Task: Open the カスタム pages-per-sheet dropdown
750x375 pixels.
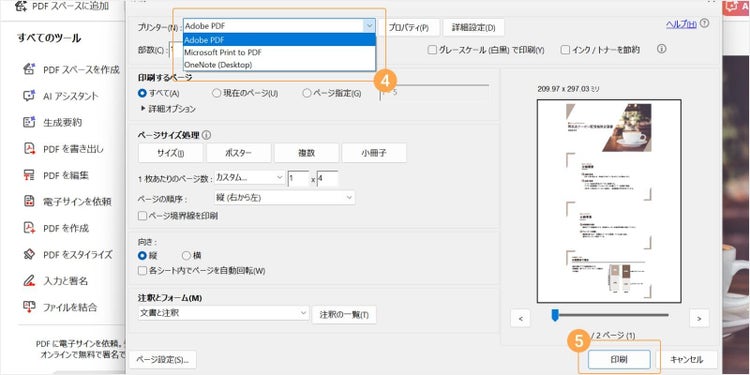Action: tap(250, 177)
